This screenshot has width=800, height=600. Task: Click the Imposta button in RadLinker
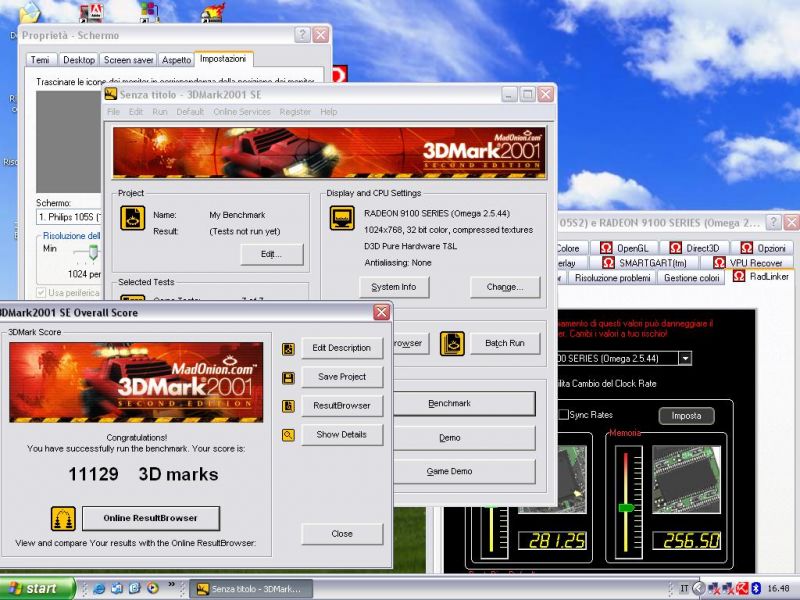(686, 416)
